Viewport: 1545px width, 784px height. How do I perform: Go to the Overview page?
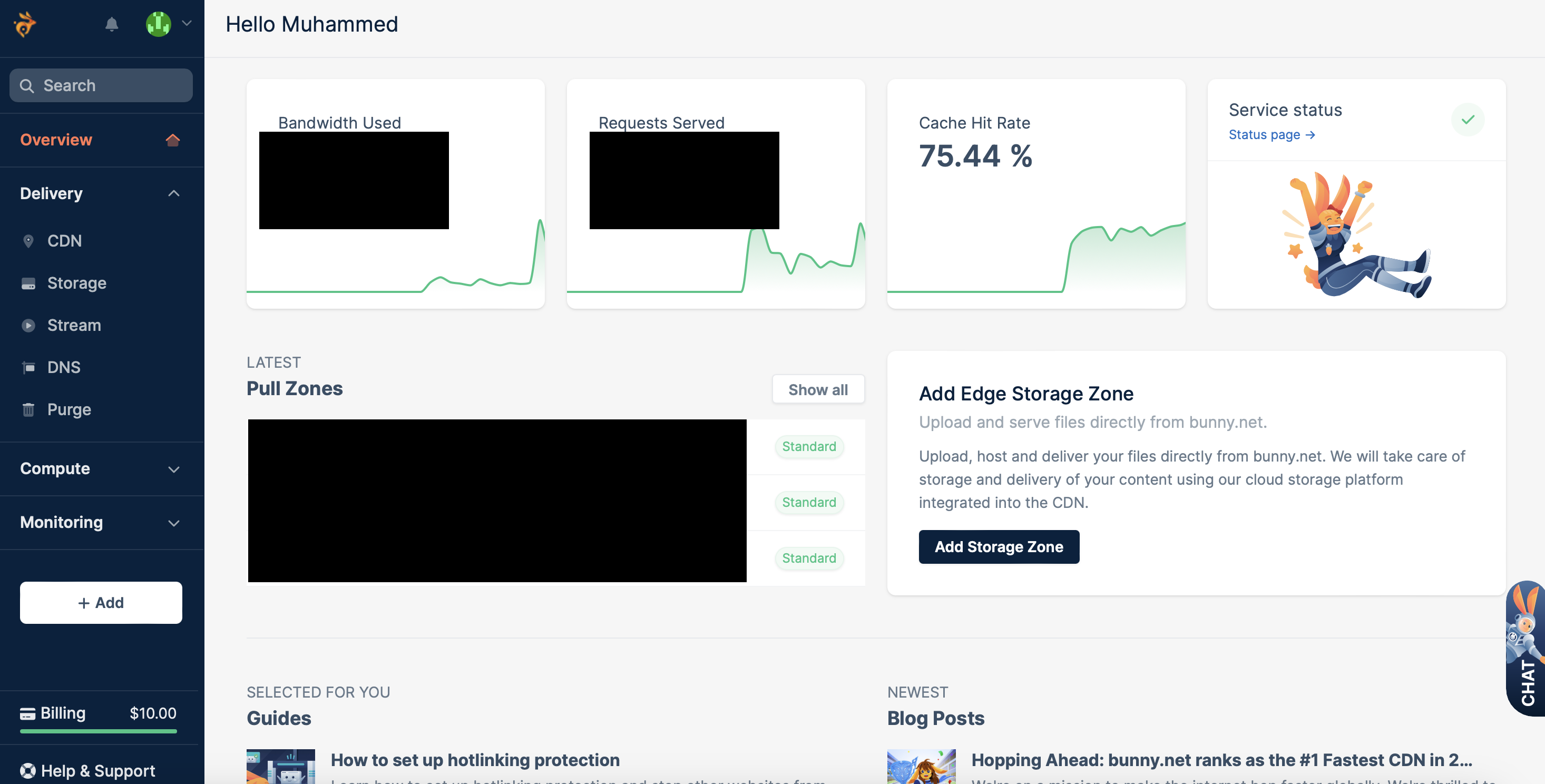click(x=56, y=140)
